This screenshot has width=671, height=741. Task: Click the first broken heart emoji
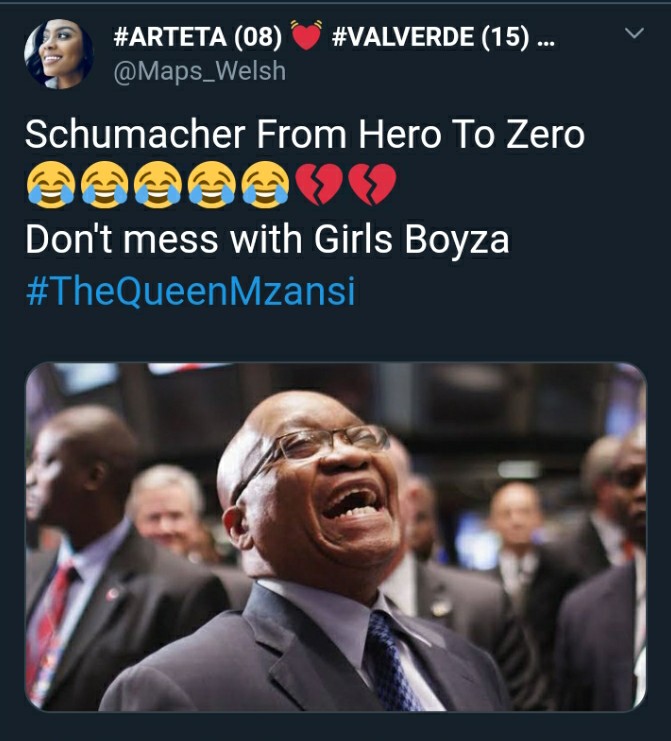[x=319, y=184]
